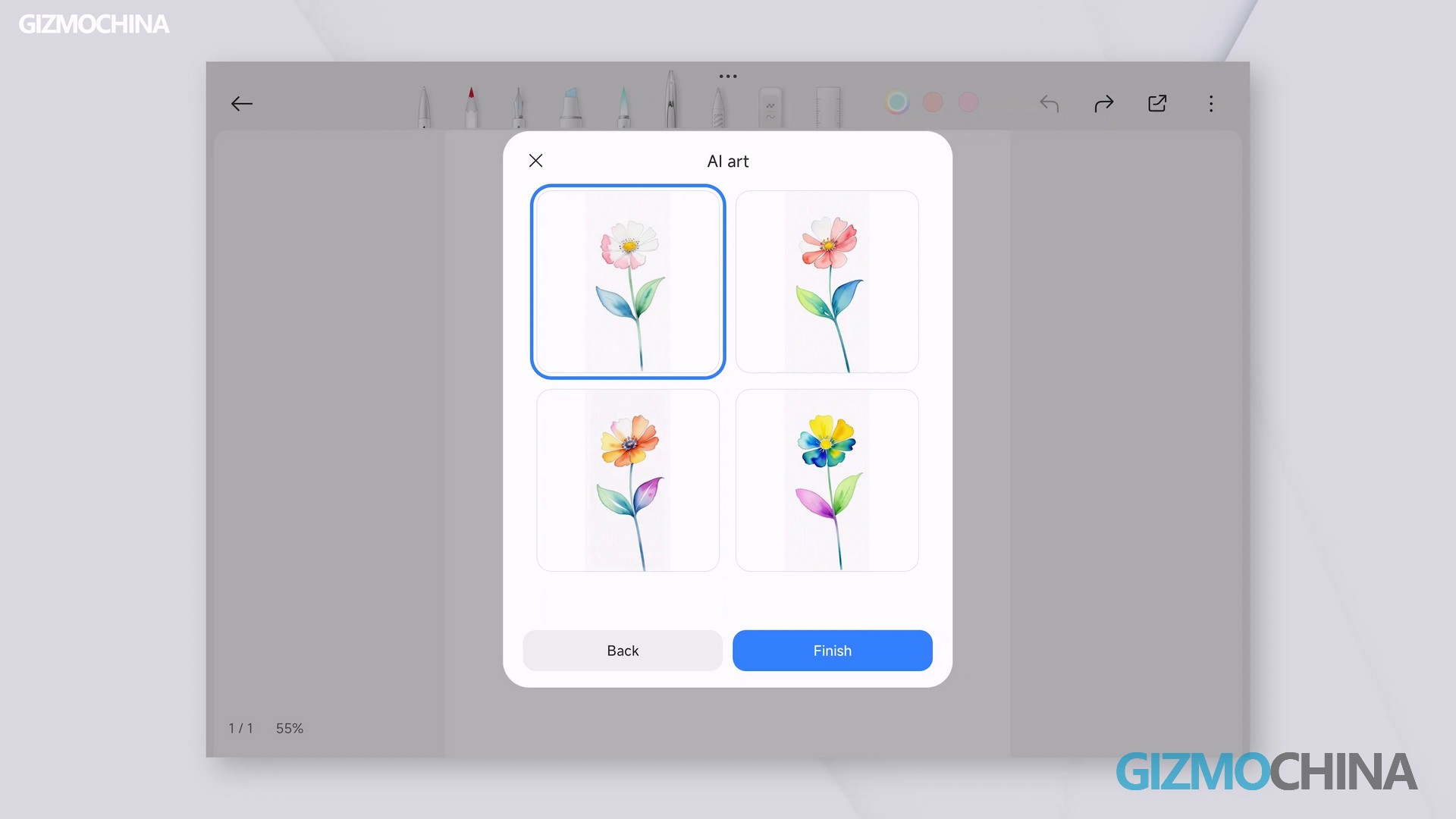Redo the last action
1456x819 pixels.
coord(1104,103)
